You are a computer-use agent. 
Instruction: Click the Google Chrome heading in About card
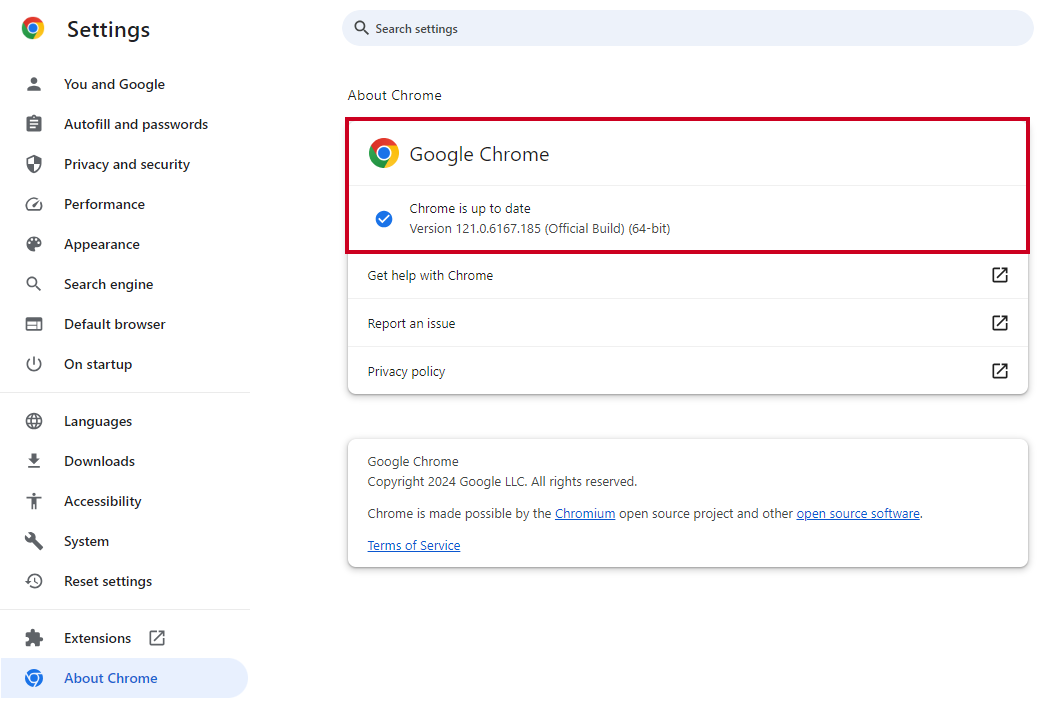click(x=479, y=154)
